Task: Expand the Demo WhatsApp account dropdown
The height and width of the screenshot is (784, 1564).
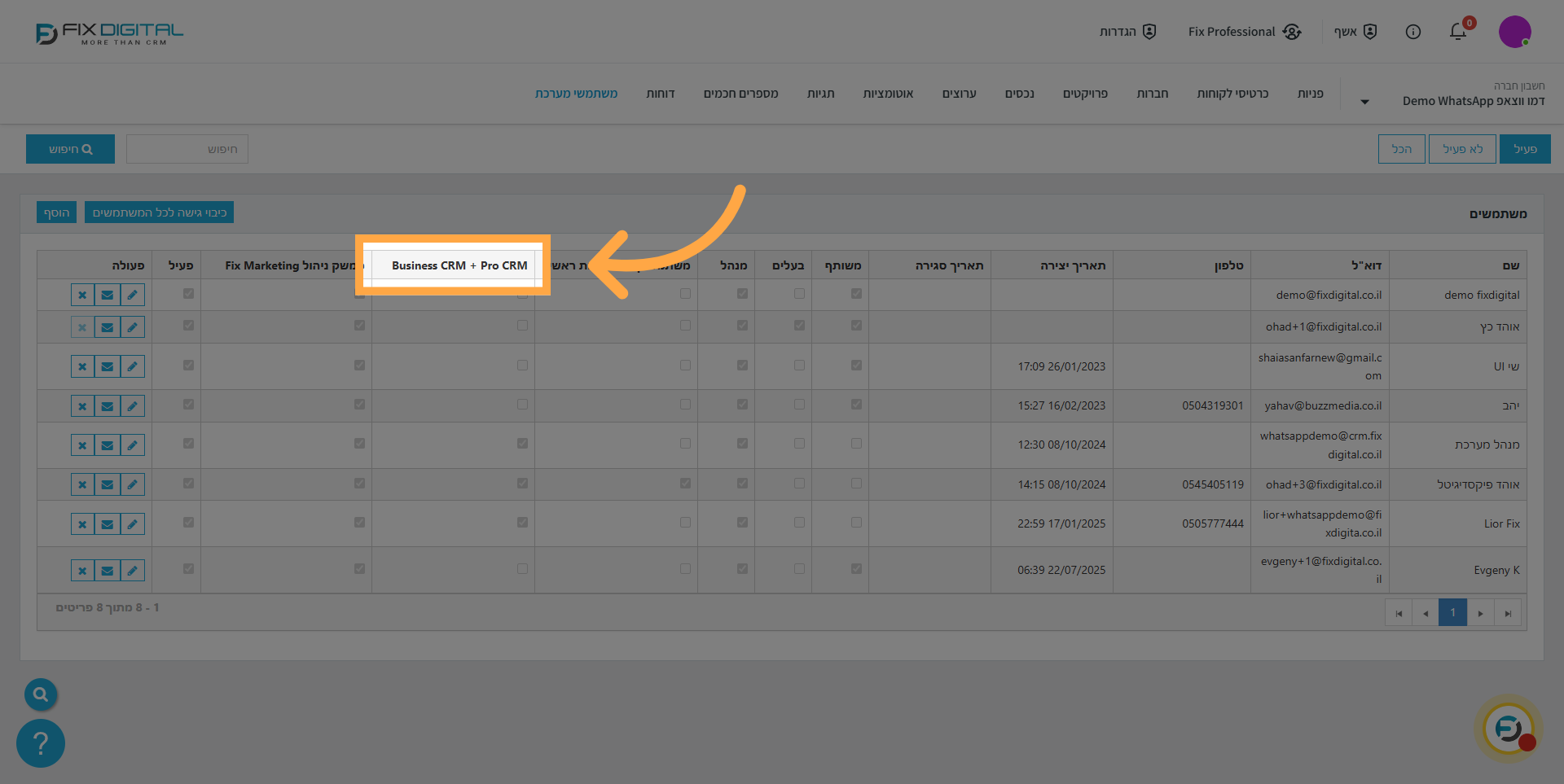Action: point(1364,101)
